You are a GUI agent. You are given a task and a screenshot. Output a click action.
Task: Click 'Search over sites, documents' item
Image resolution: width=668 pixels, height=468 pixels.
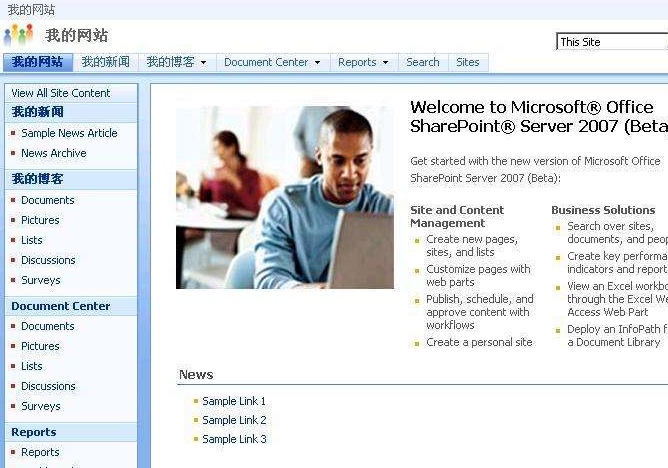(617, 233)
